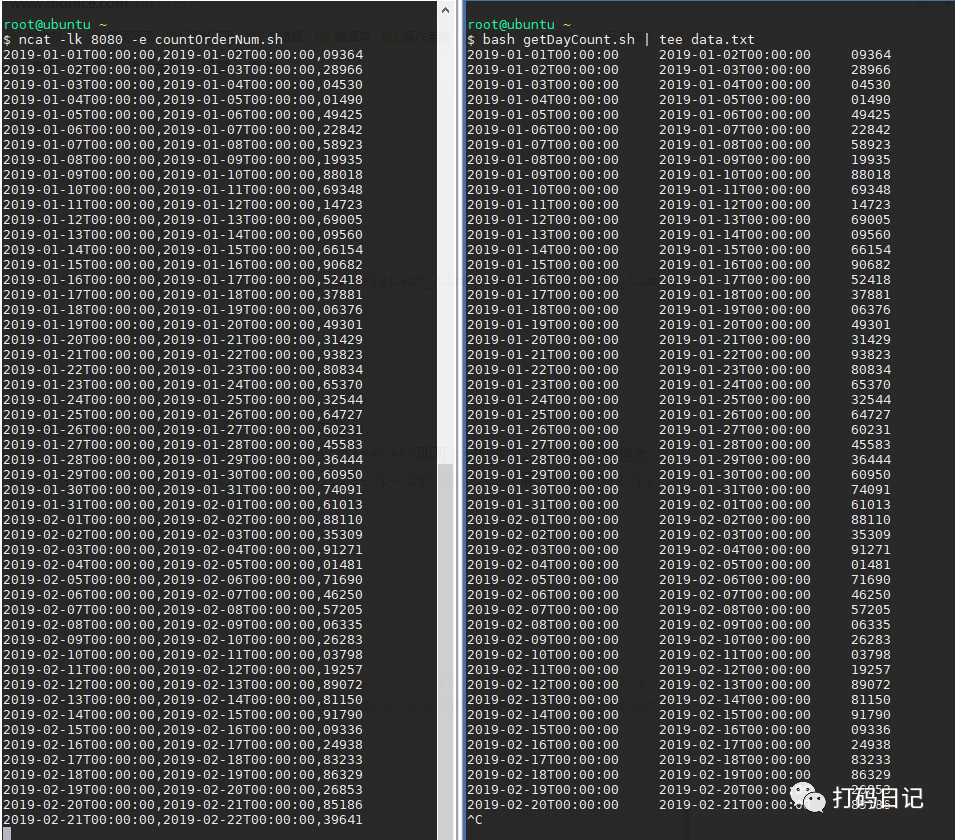Click the left terminal line ending in 37881
This screenshot has width=955, height=840.
coord(183,295)
